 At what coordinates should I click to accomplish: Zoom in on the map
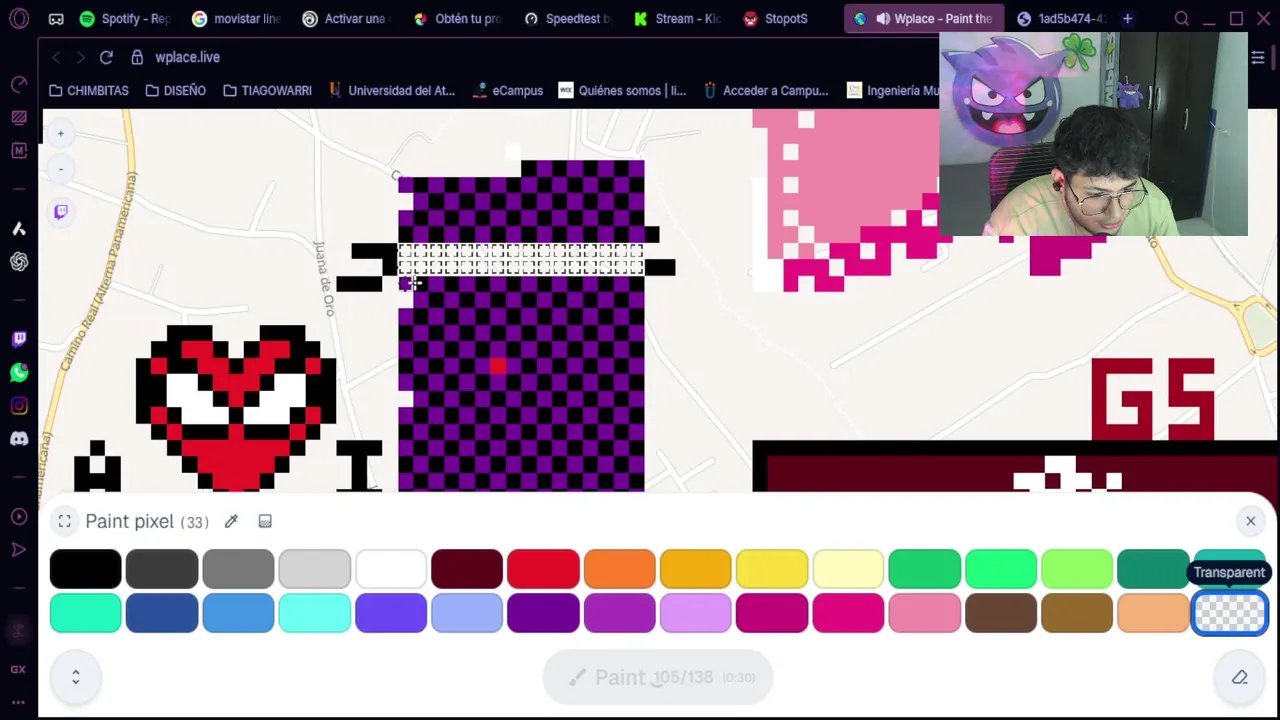click(60, 133)
